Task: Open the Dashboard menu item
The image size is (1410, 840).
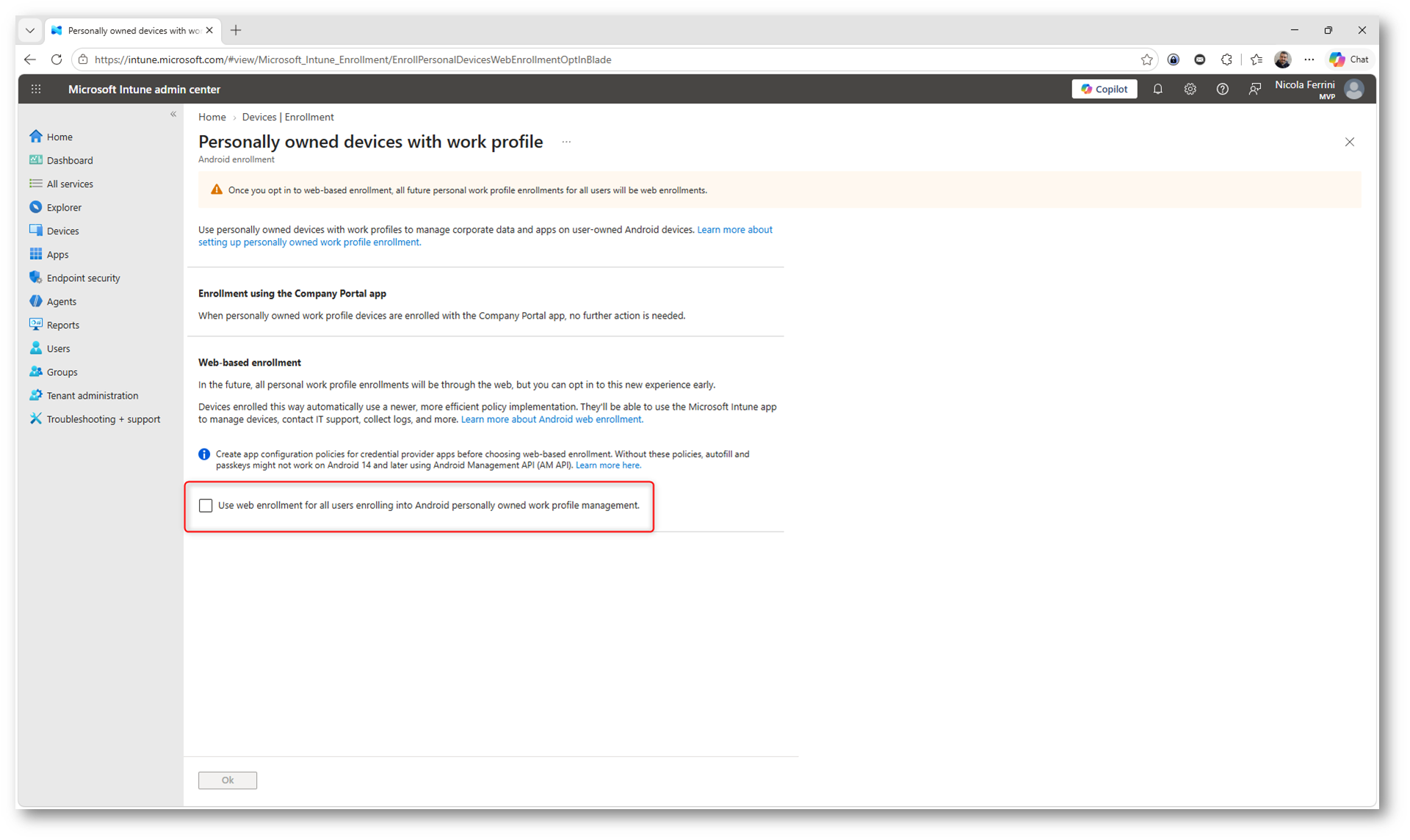Action: 70,160
